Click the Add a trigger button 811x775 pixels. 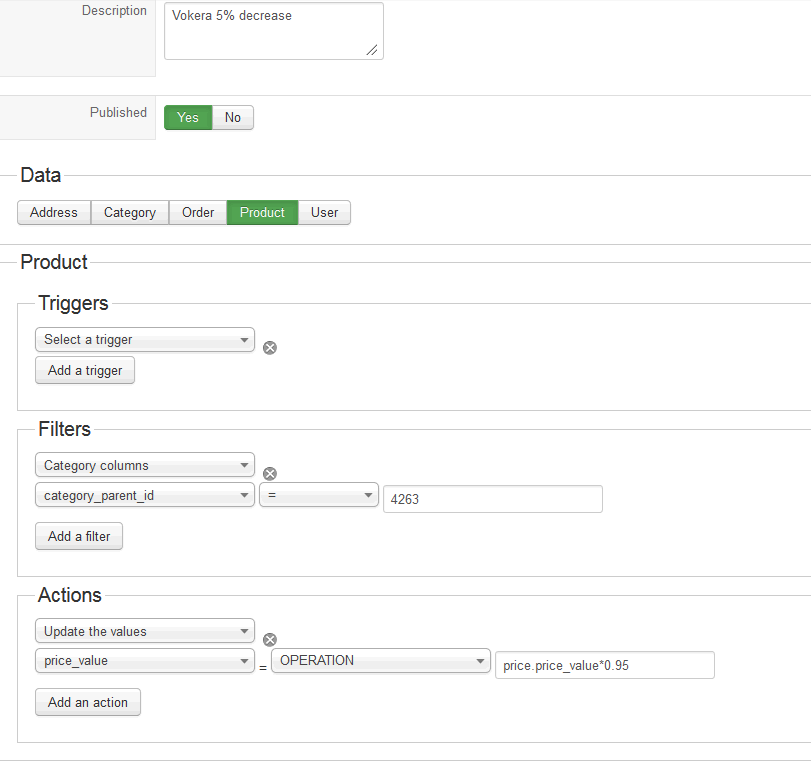click(85, 371)
